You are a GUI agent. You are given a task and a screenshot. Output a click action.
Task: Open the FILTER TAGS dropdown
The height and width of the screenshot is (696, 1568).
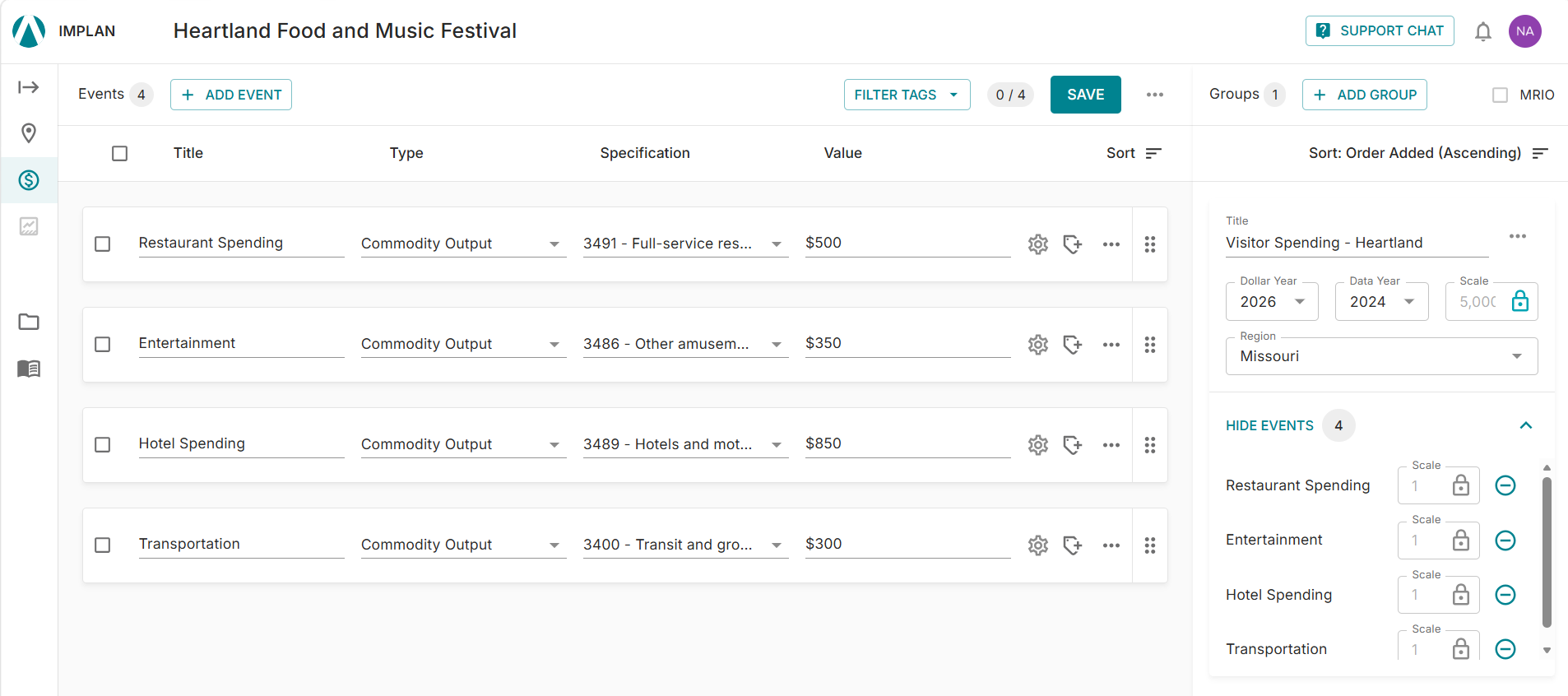pyautogui.click(x=907, y=95)
